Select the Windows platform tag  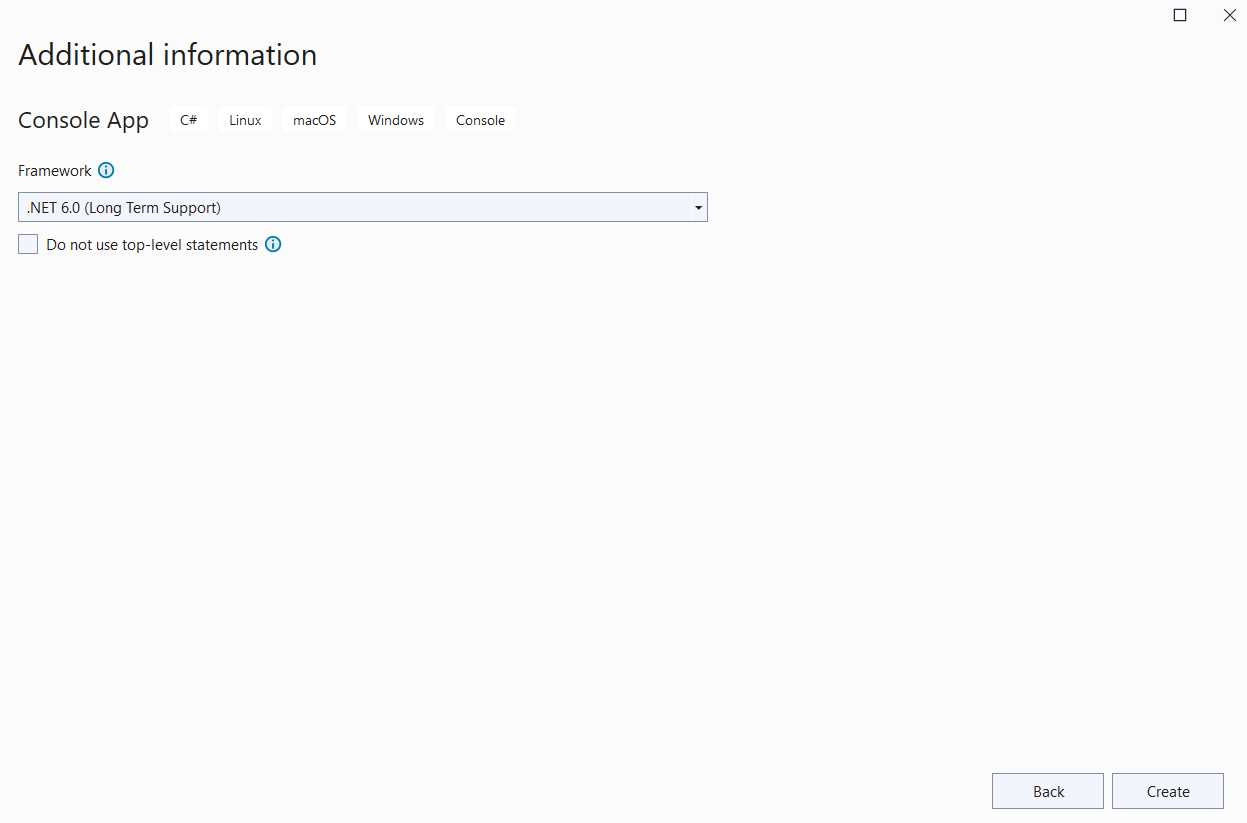[x=395, y=119]
